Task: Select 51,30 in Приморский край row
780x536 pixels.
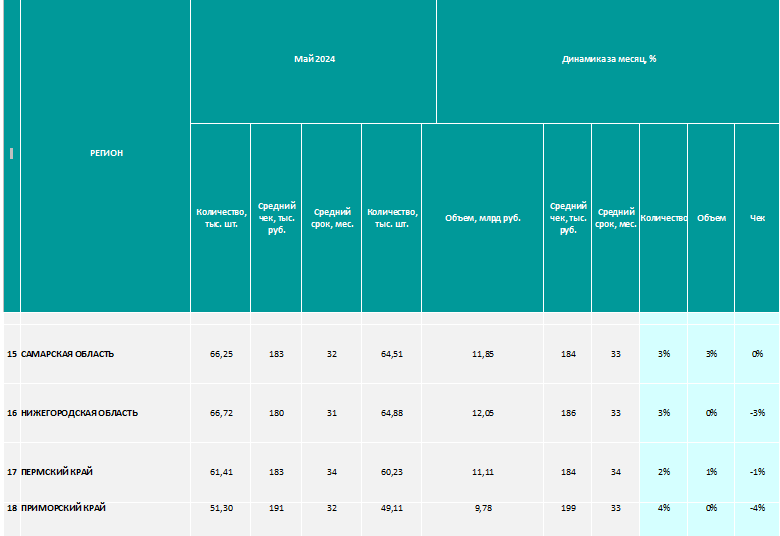Action: click(221, 508)
